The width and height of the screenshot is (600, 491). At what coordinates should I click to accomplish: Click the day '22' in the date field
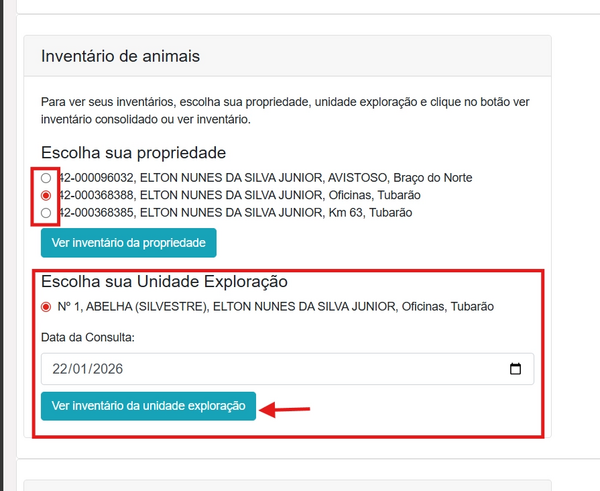point(61,369)
